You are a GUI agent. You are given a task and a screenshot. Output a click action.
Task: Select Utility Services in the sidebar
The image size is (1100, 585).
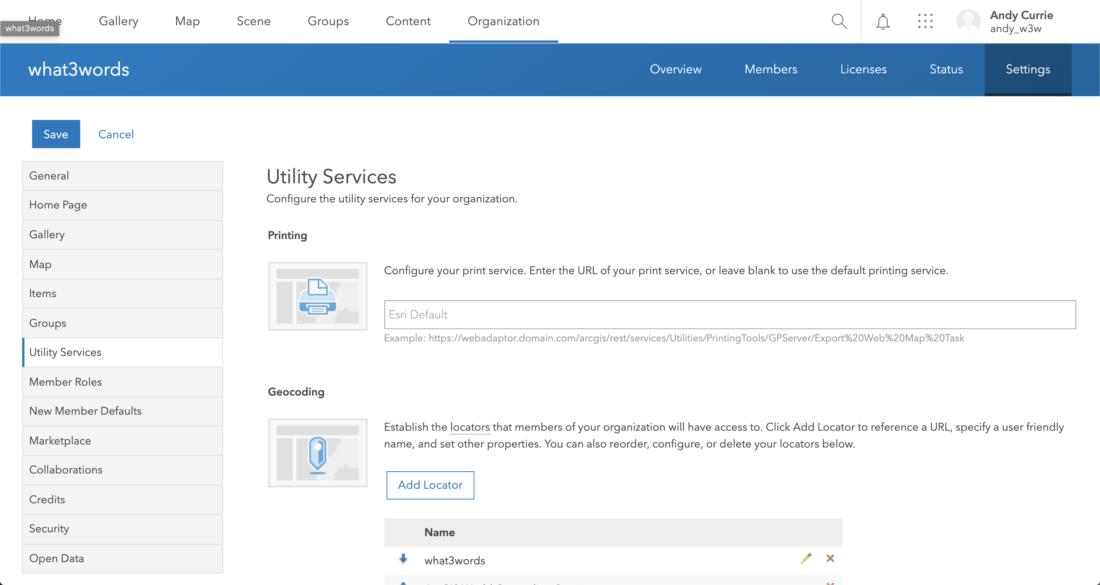(x=123, y=352)
